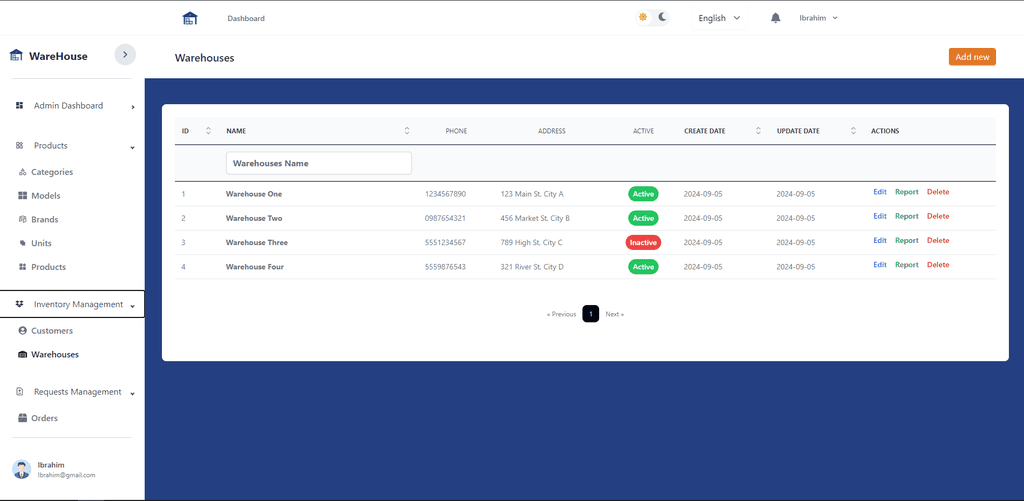Sort table by Update Date arrows
The width and height of the screenshot is (1024, 501).
[853, 131]
